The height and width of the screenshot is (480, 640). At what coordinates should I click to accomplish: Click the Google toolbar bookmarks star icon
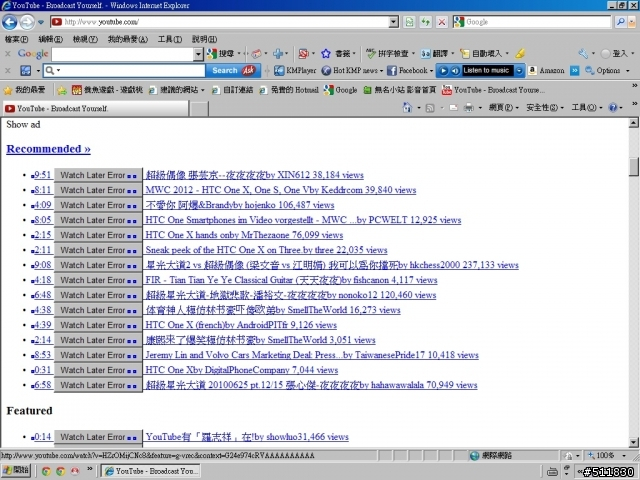coord(325,53)
